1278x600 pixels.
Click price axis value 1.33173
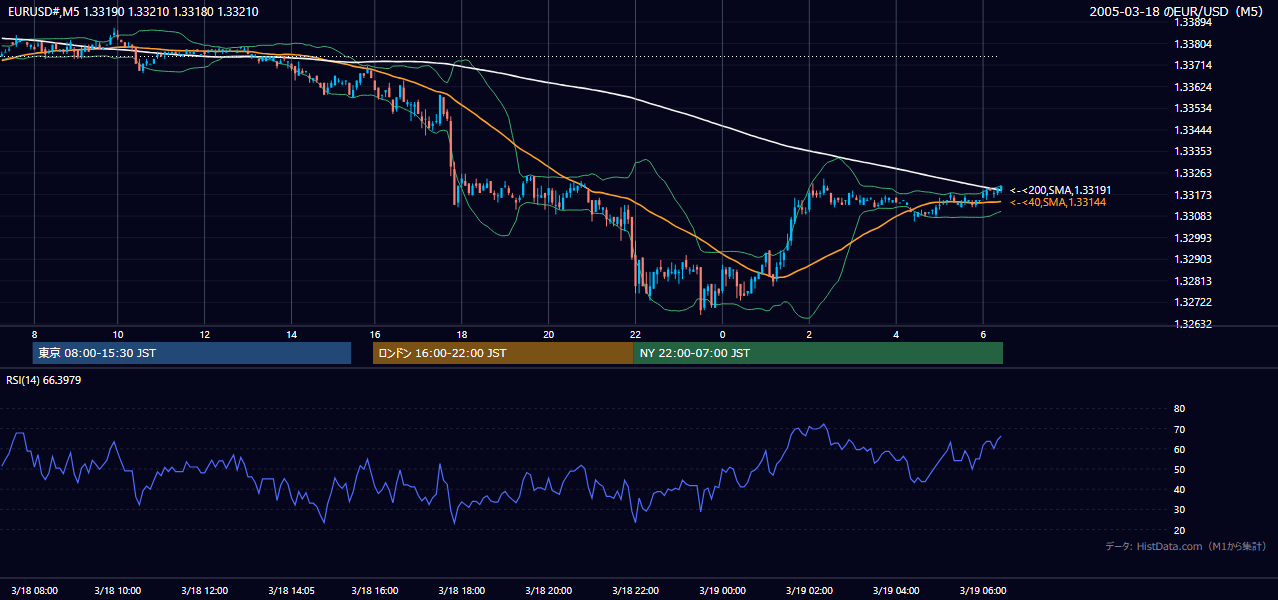[x=1192, y=195]
